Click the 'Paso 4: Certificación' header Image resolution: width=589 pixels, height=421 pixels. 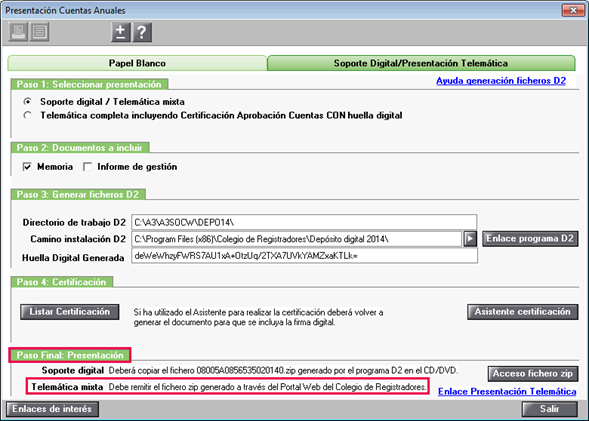(x=62, y=282)
